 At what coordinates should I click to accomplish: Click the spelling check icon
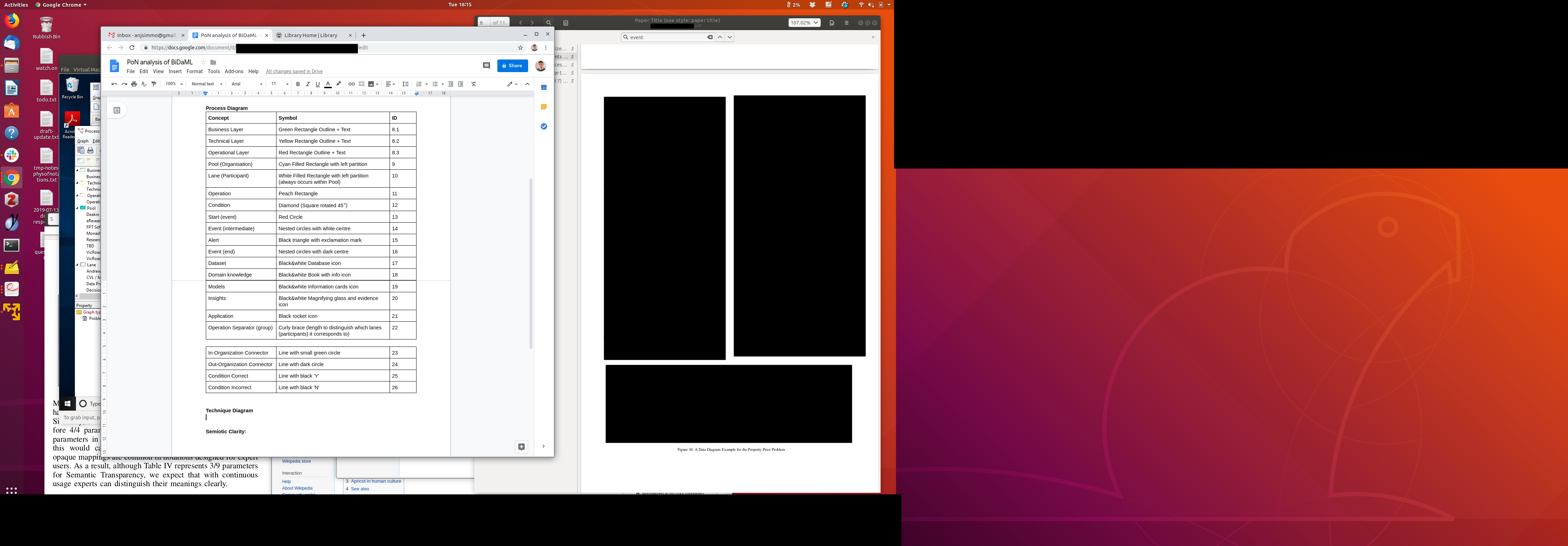(x=143, y=84)
